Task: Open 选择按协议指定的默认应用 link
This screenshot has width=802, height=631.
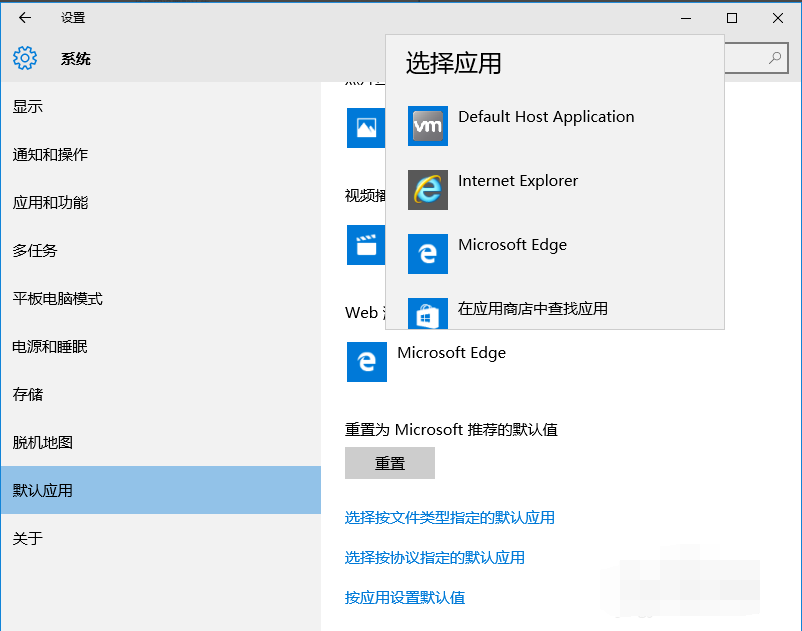Action: (435, 557)
